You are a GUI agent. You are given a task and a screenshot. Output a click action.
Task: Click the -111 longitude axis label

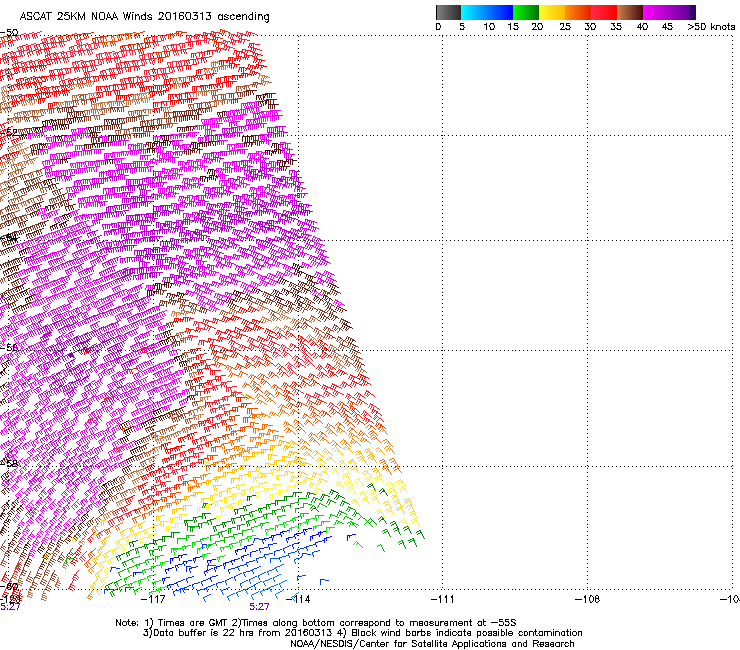(x=443, y=599)
